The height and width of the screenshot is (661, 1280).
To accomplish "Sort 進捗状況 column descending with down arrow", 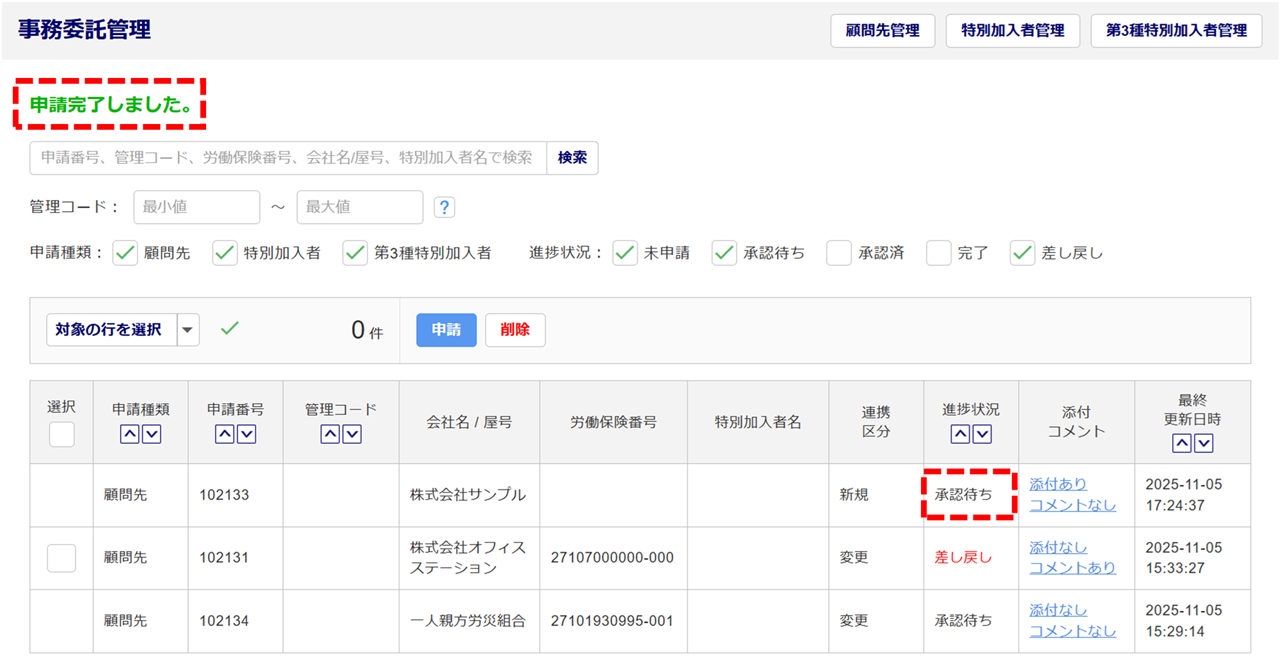I will pos(982,434).
